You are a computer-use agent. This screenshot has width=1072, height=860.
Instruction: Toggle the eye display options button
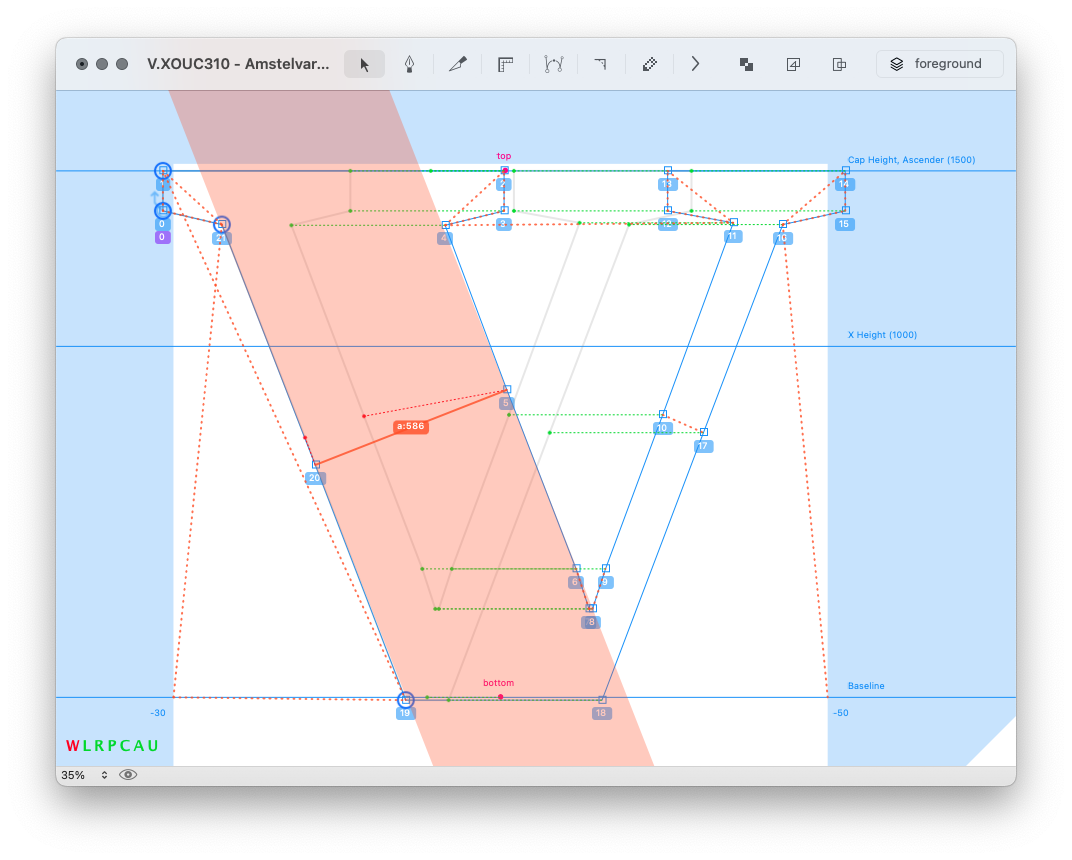tap(128, 775)
